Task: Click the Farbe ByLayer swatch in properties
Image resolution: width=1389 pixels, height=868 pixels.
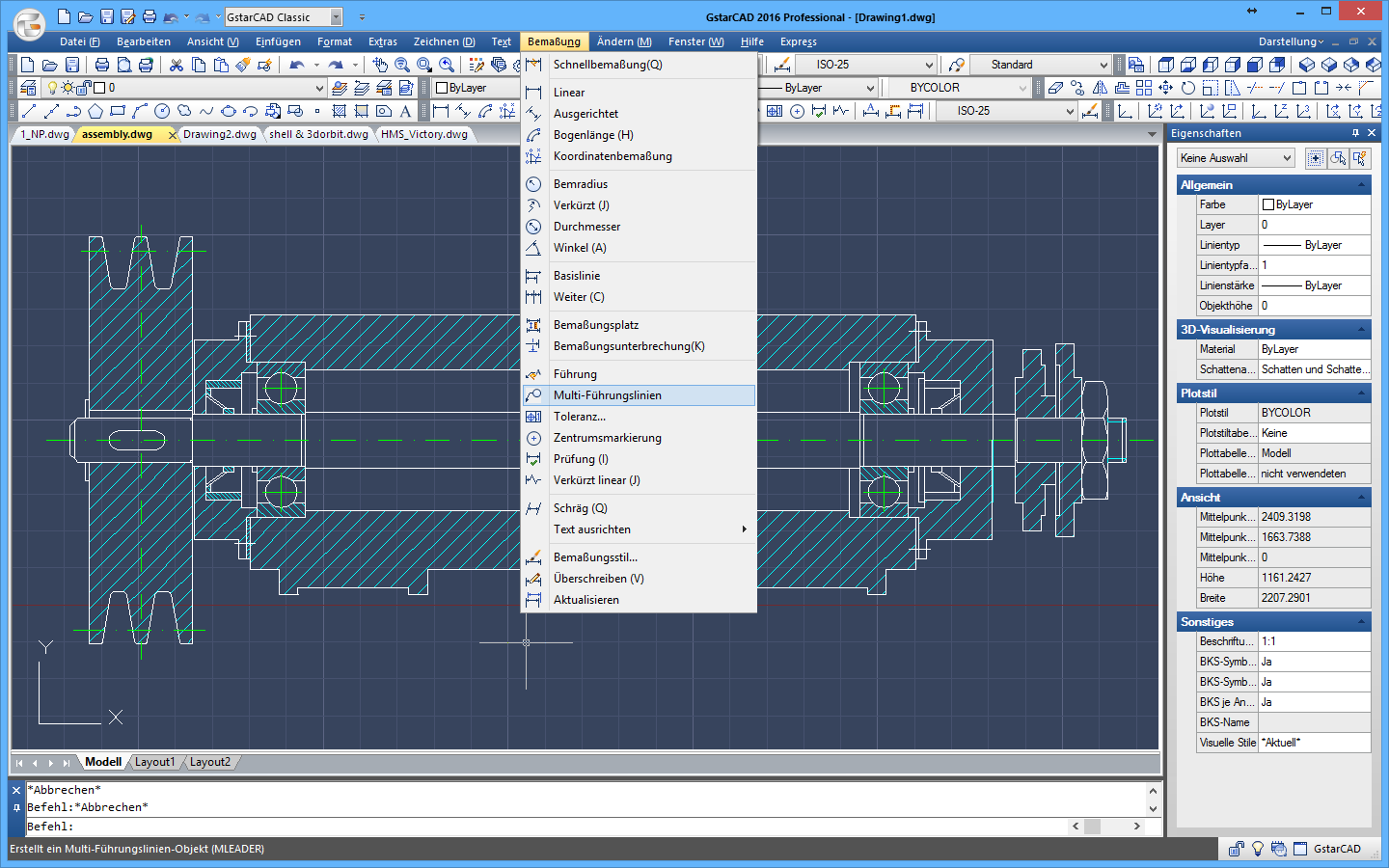Action: 1268,204
